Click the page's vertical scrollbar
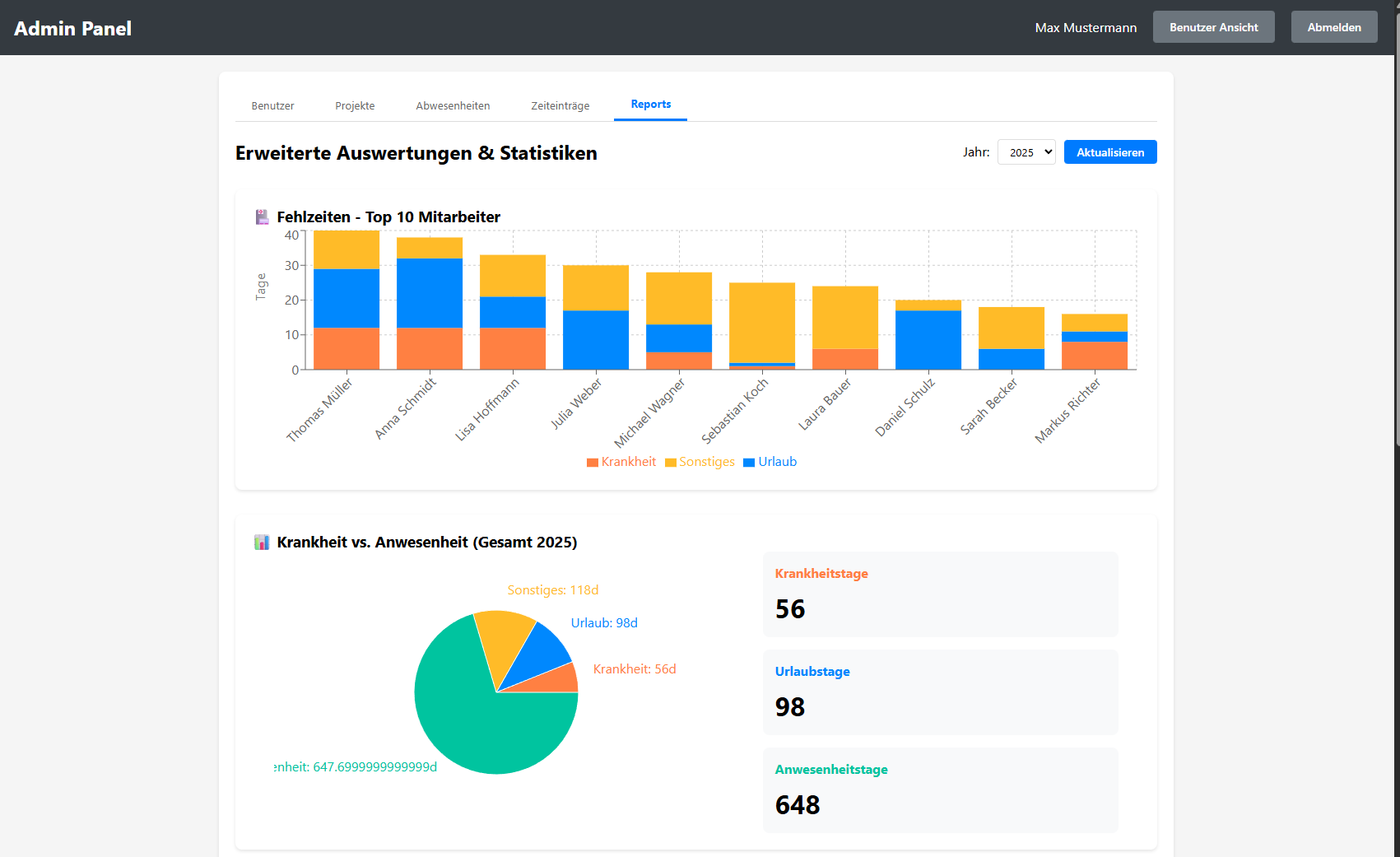The height and width of the screenshot is (857, 1400). [1397, 247]
